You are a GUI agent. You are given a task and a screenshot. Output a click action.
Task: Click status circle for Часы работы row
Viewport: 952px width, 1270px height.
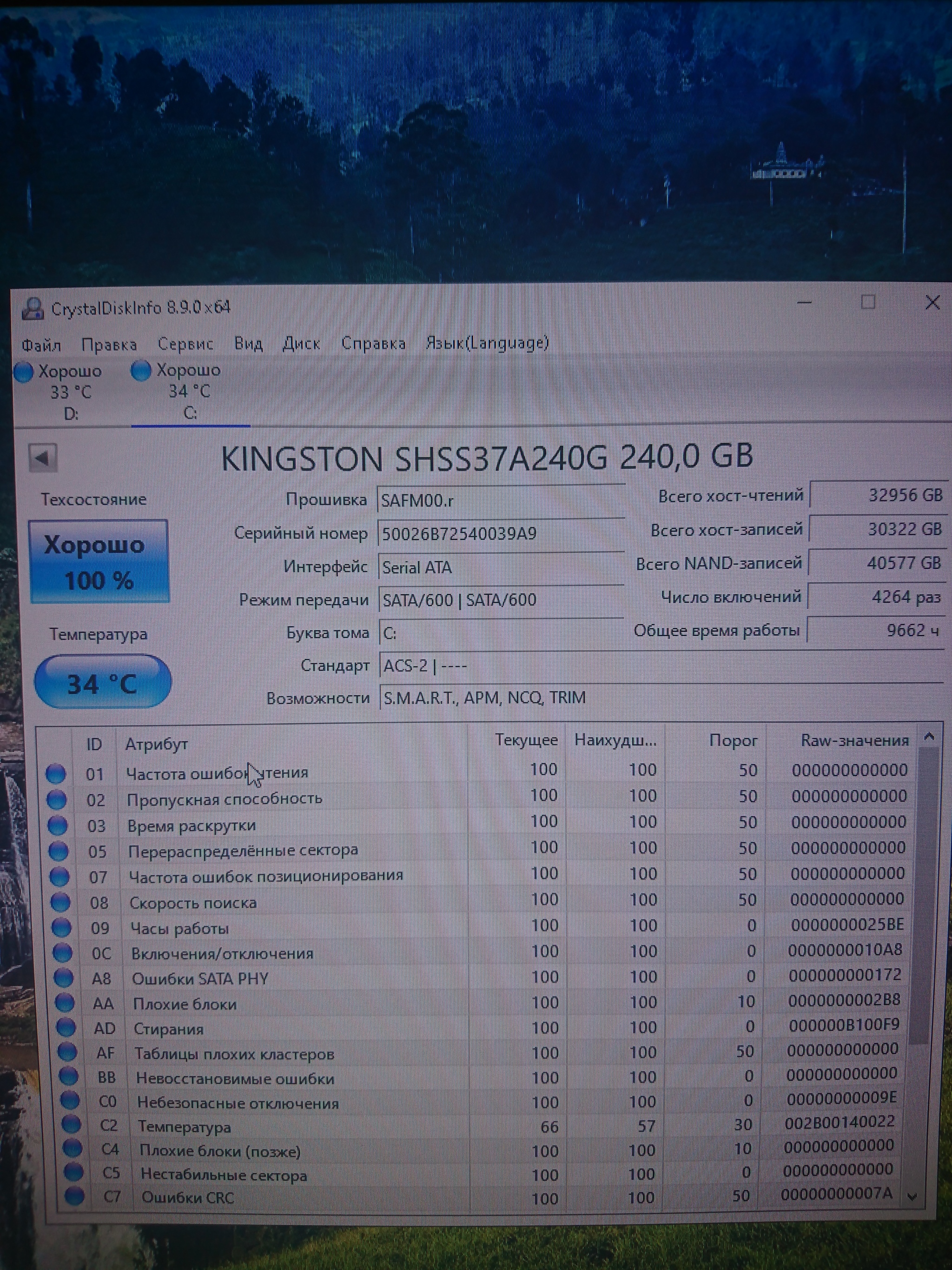(x=61, y=928)
